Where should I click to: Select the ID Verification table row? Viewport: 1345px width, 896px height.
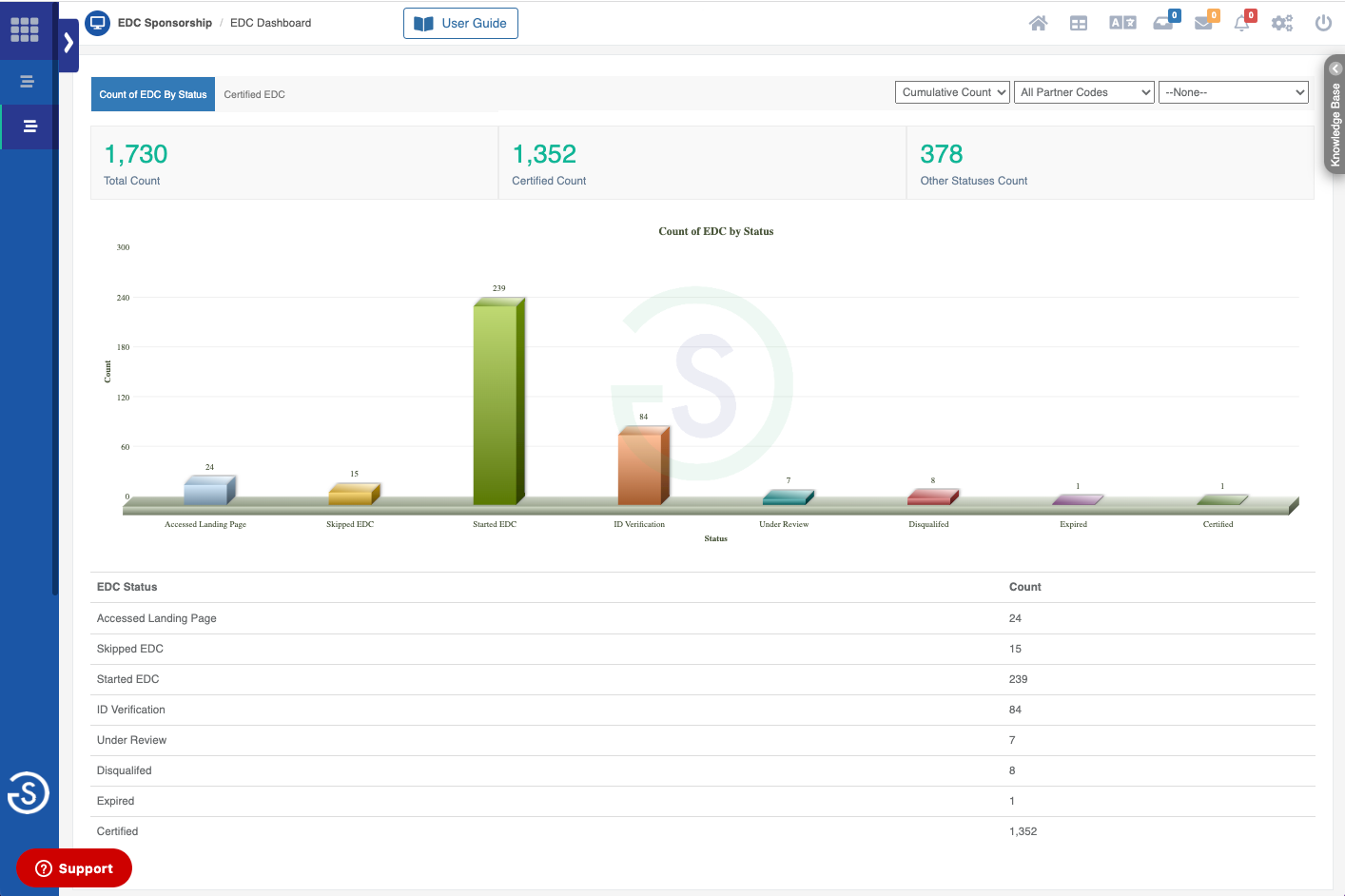click(703, 710)
